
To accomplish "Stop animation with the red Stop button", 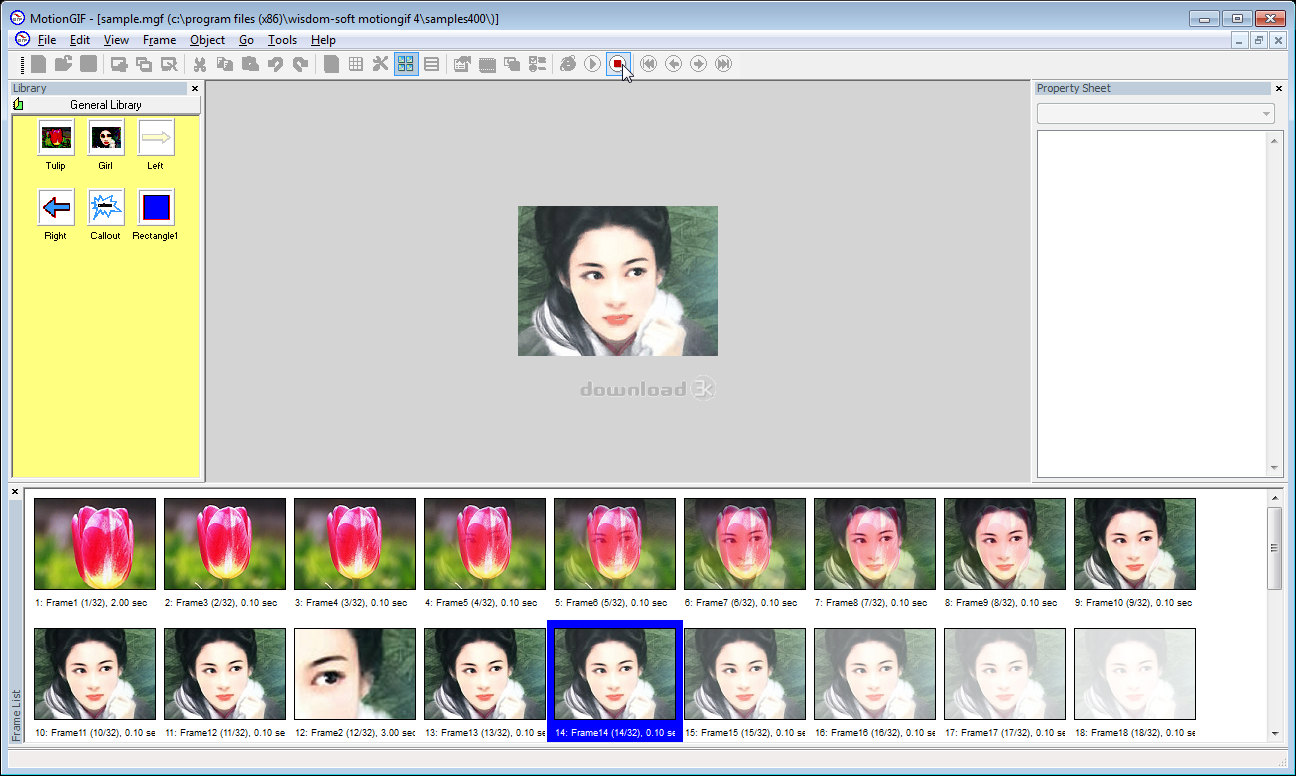I will 618,64.
